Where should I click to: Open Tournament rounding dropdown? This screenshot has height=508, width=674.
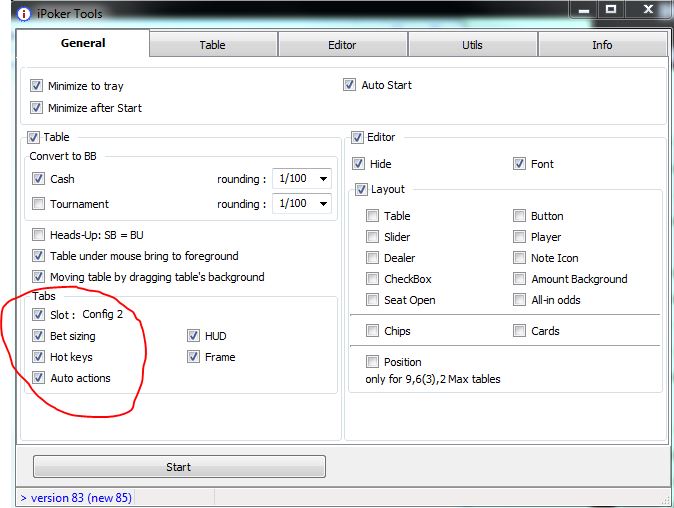(302, 203)
